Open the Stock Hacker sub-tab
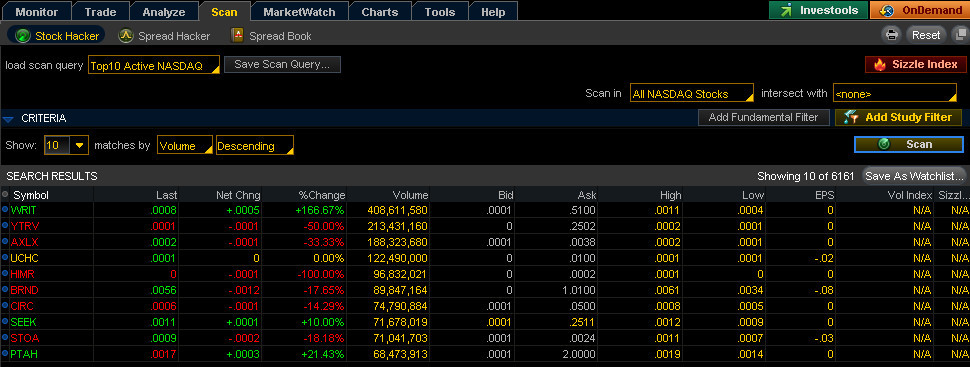The image size is (970, 367). pyautogui.click(x=56, y=36)
